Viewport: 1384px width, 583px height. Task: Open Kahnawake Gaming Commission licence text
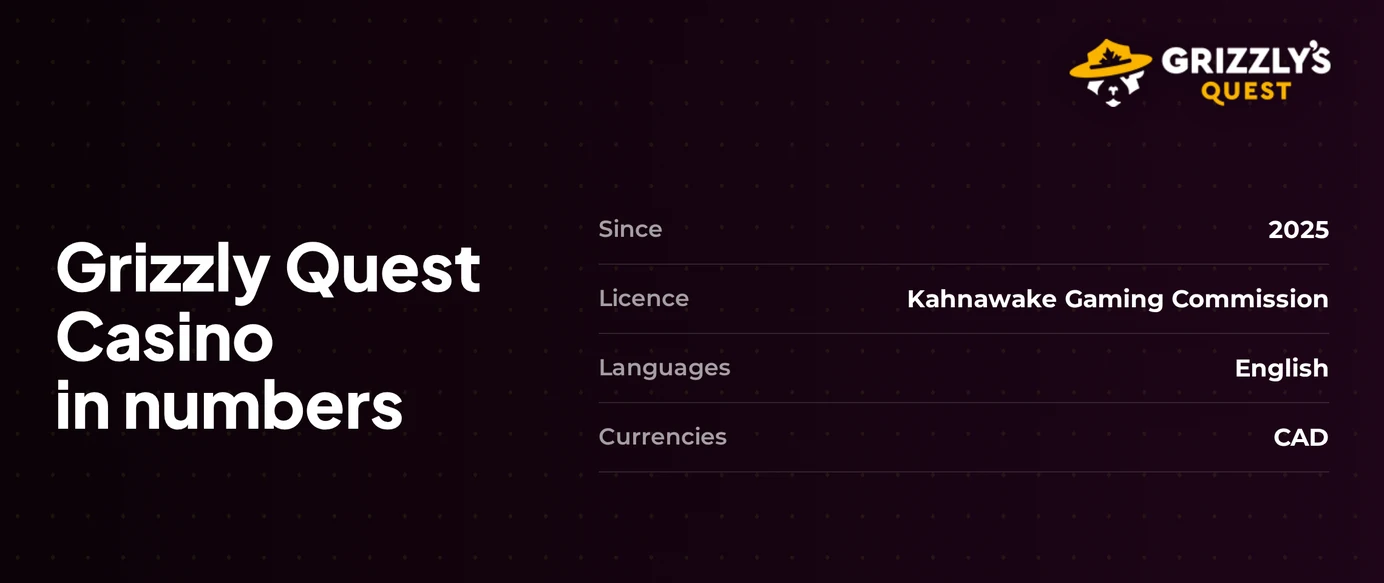(x=1118, y=299)
